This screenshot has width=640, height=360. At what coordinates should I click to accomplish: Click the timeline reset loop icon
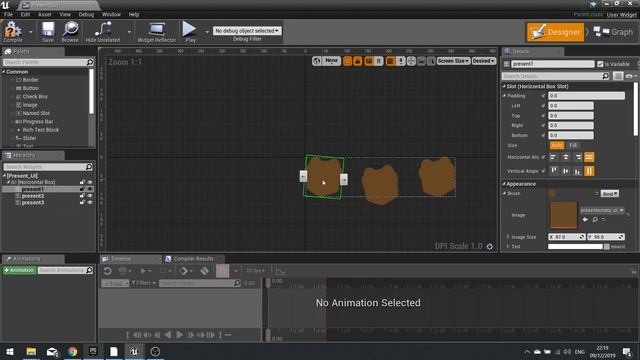(x=107, y=271)
